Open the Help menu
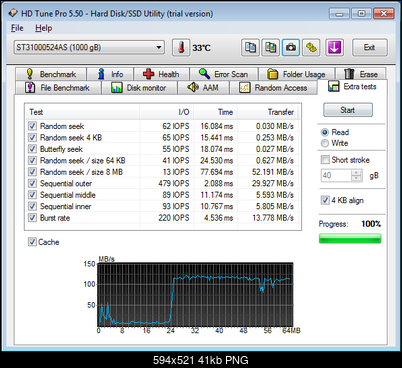Screen dimensions: 402x368 coord(44,28)
